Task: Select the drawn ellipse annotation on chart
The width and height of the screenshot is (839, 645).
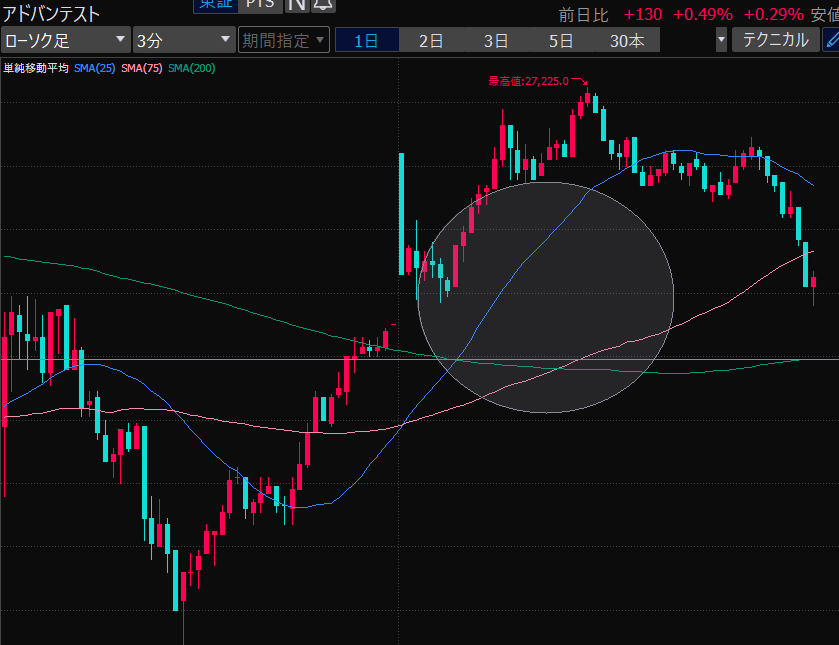Action: tap(545, 297)
